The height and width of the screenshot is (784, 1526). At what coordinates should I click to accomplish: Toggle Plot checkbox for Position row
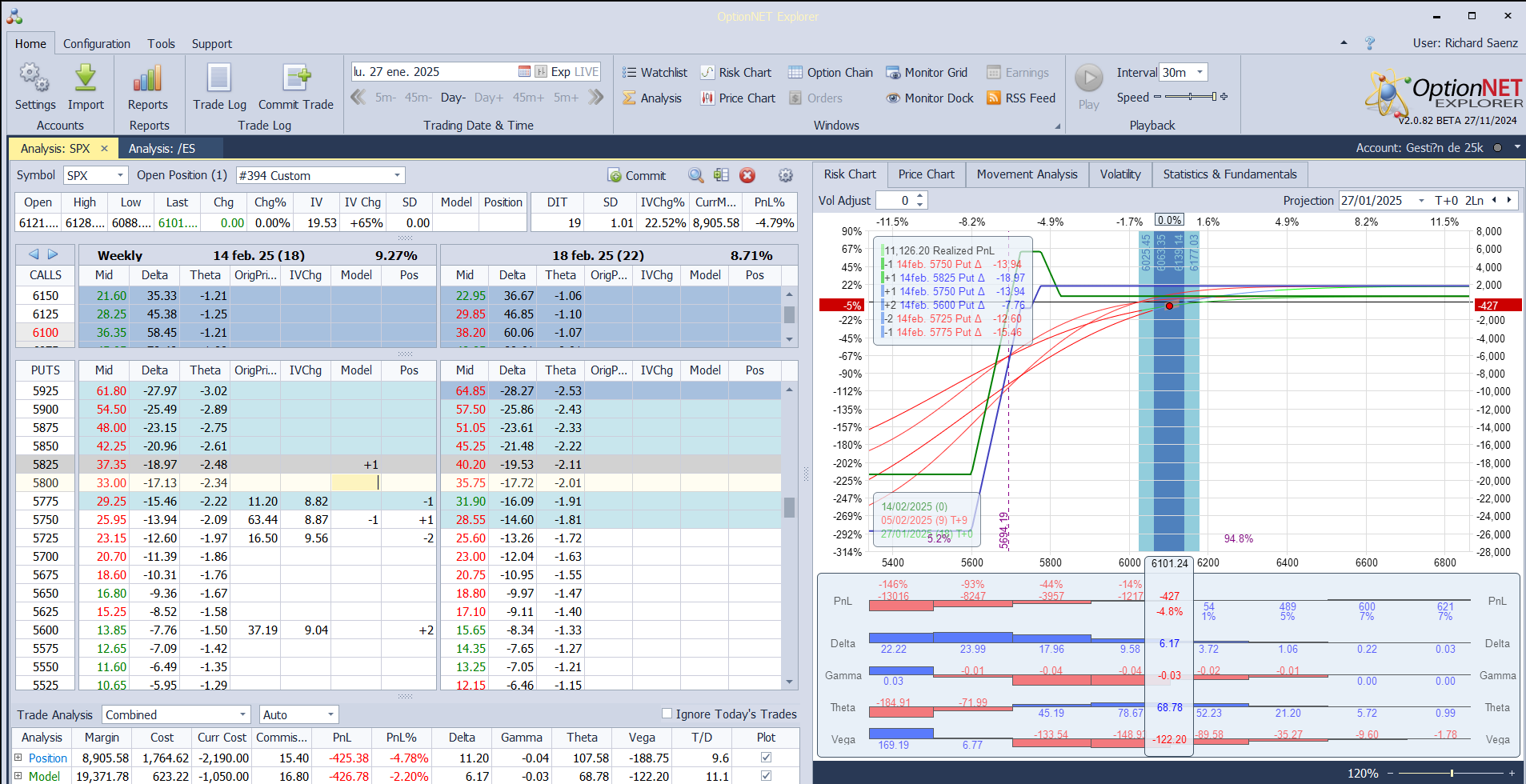[766, 758]
